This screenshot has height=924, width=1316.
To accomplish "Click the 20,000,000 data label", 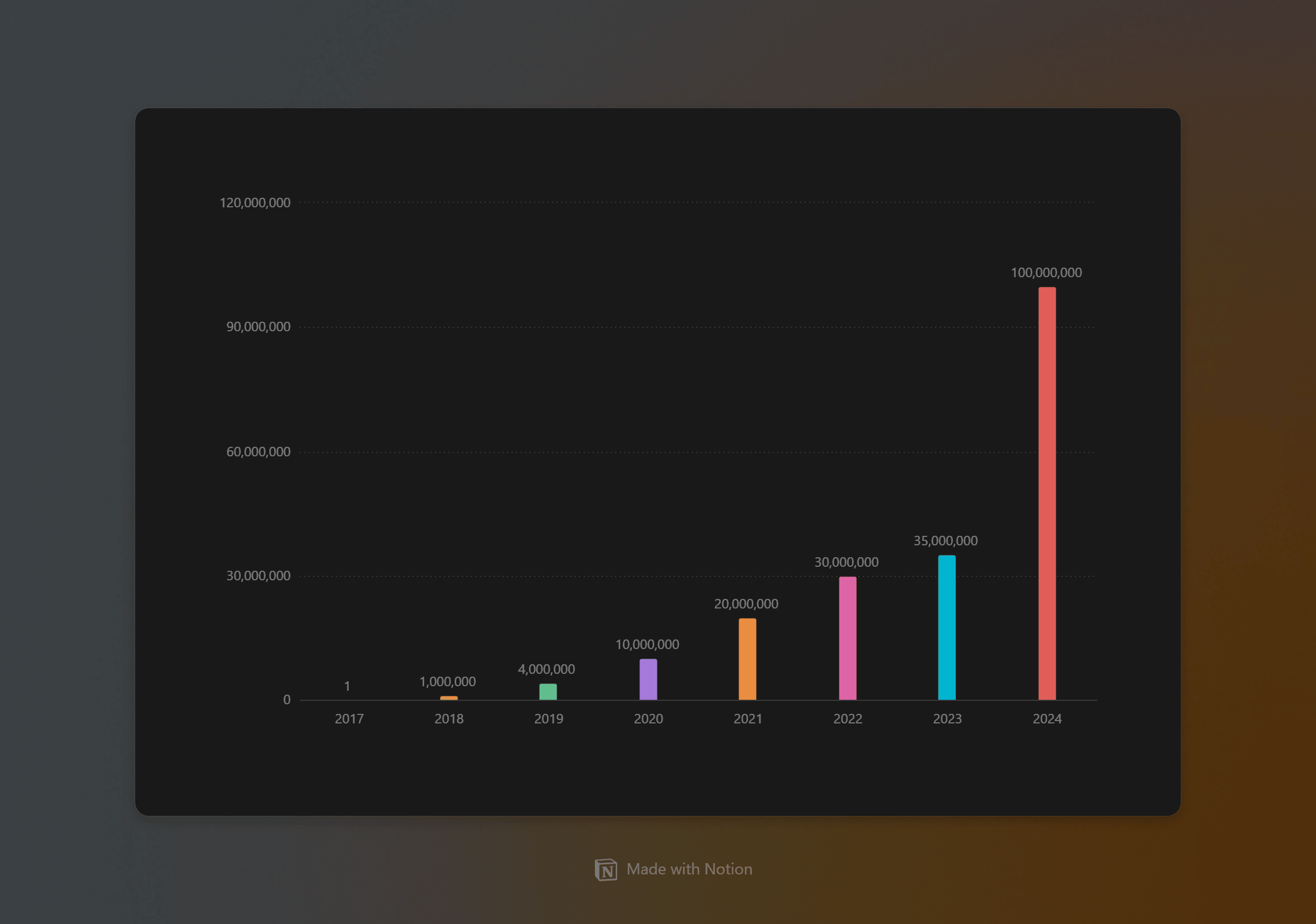I will point(746,603).
